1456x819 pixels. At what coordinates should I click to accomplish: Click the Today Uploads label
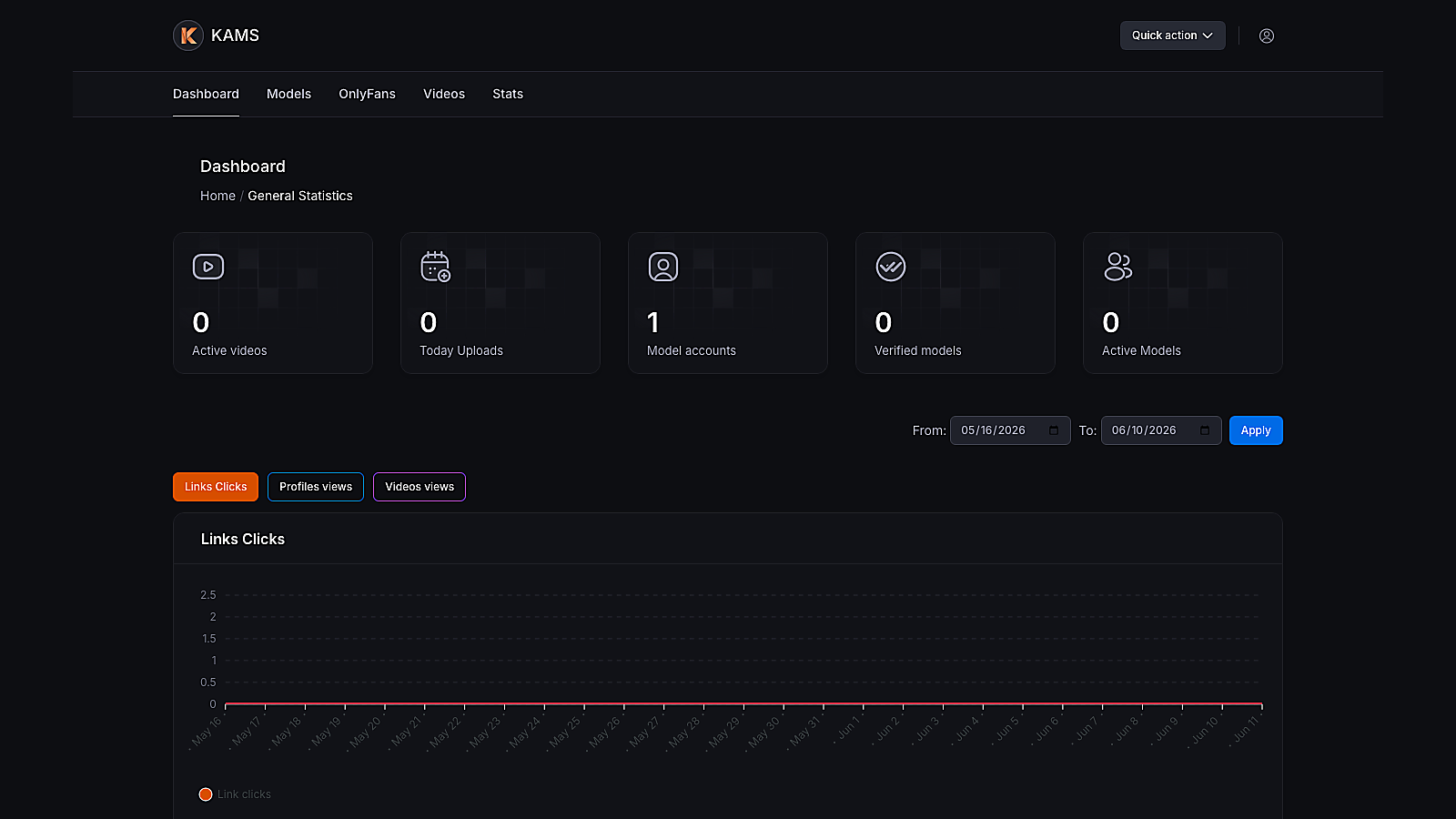click(x=461, y=350)
